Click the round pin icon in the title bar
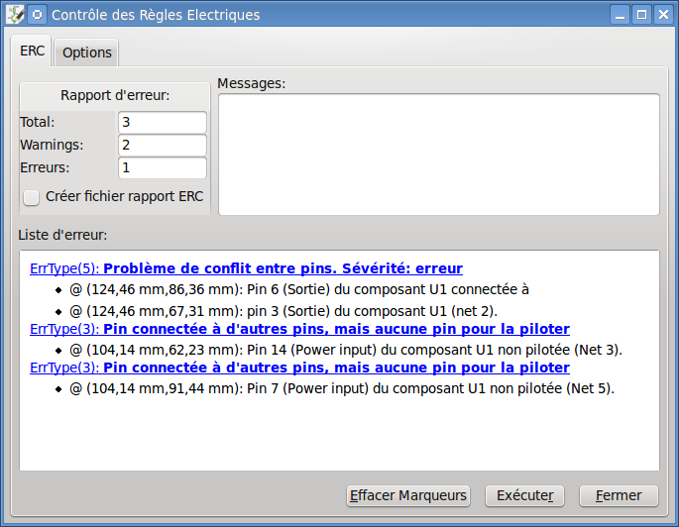 click(x=36, y=15)
